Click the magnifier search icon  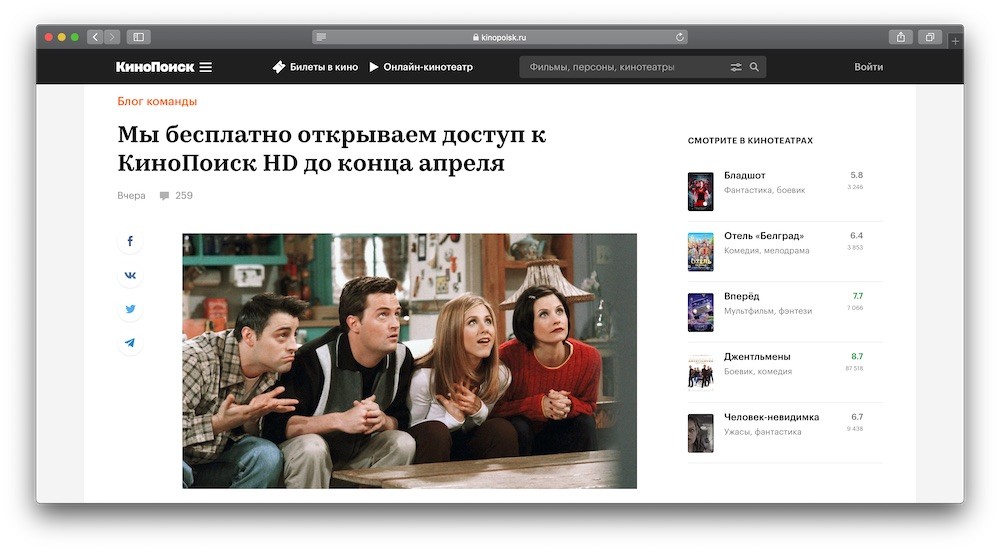tap(754, 67)
